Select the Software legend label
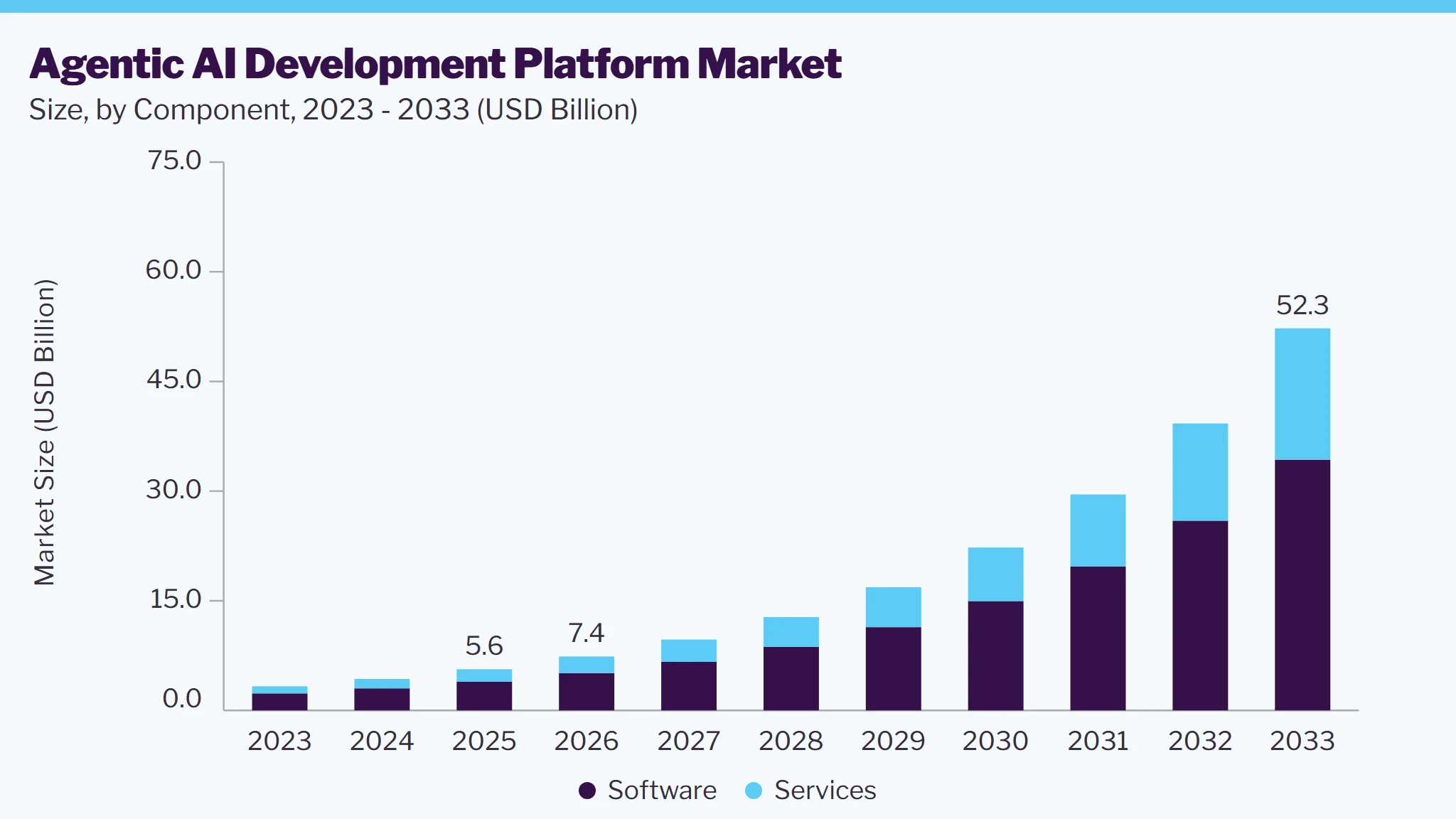Viewport: 1456px width, 819px height. click(662, 791)
